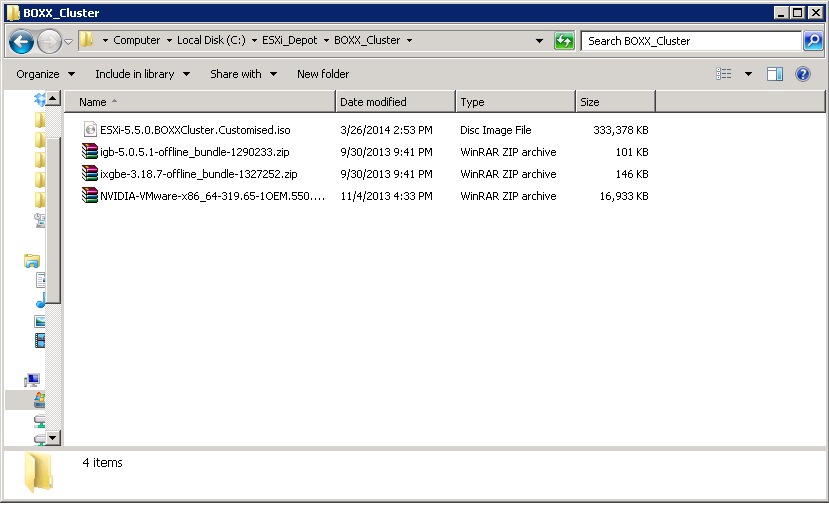Select the ixgbe-3.18.7 offline bundle zip
The height and width of the screenshot is (505, 829).
(198, 174)
